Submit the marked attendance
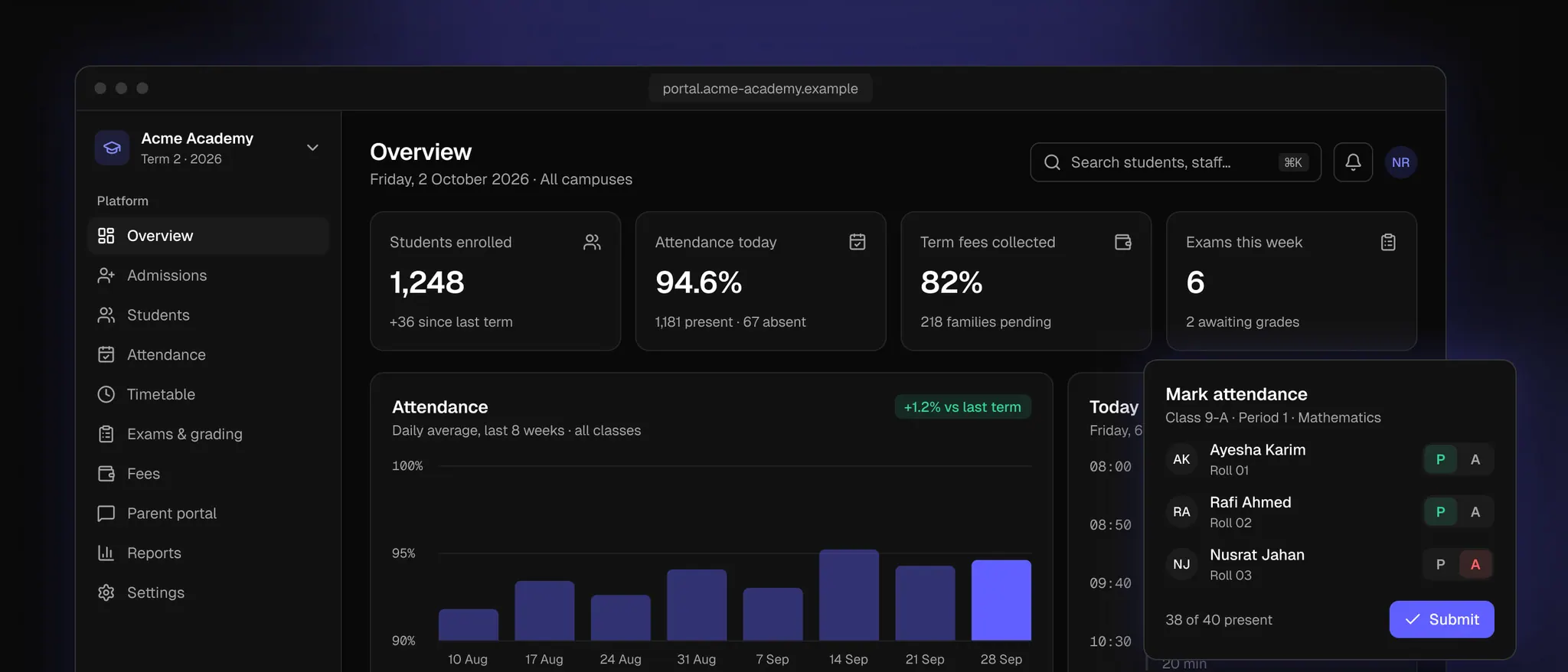 [1442, 619]
